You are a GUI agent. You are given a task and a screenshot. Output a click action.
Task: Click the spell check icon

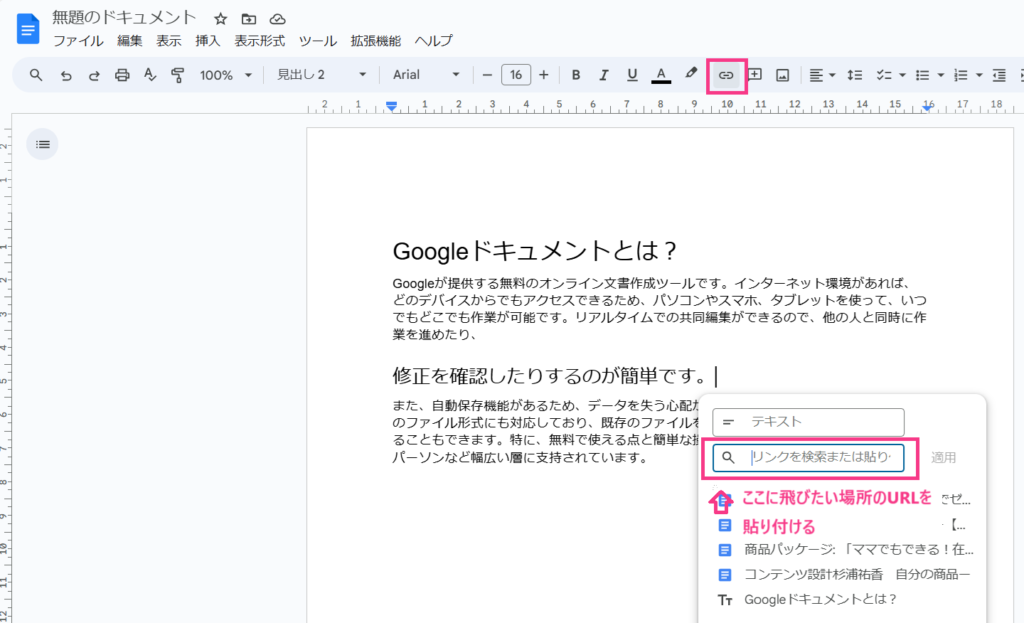(150, 75)
